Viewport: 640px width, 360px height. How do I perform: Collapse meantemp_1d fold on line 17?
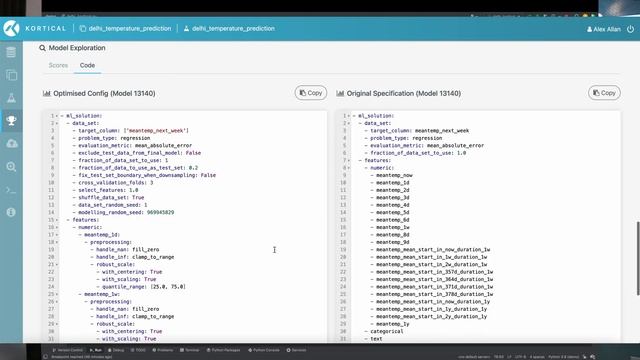pos(57,235)
